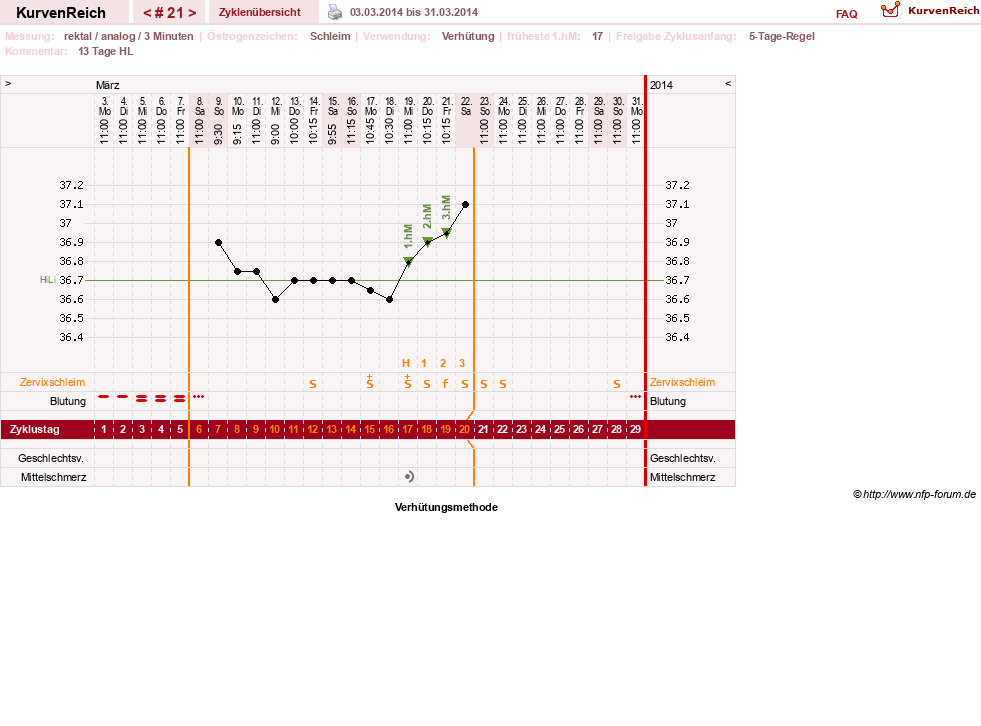Click cervical mucus S on day 28

[x=617, y=384]
